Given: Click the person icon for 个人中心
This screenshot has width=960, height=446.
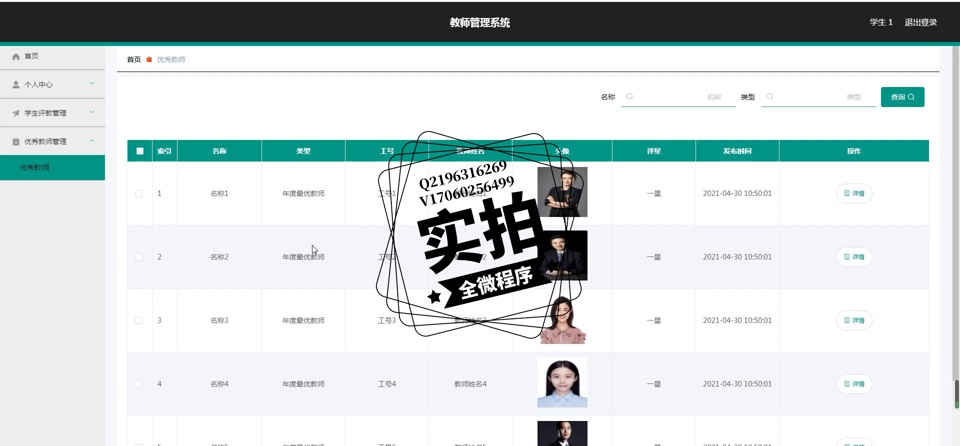Looking at the screenshot, I should pos(16,85).
